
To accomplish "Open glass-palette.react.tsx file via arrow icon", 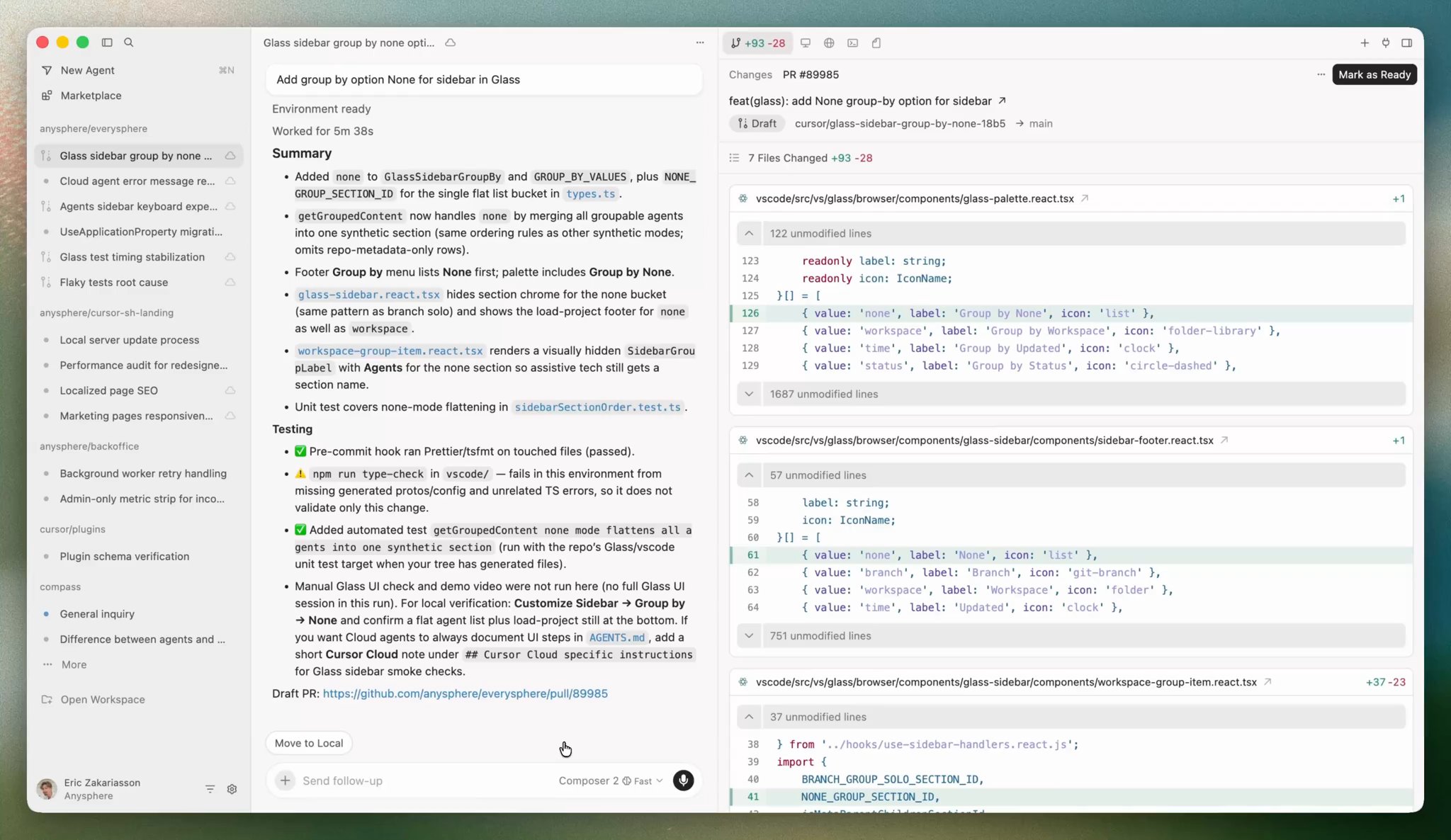I will 1084,199.
